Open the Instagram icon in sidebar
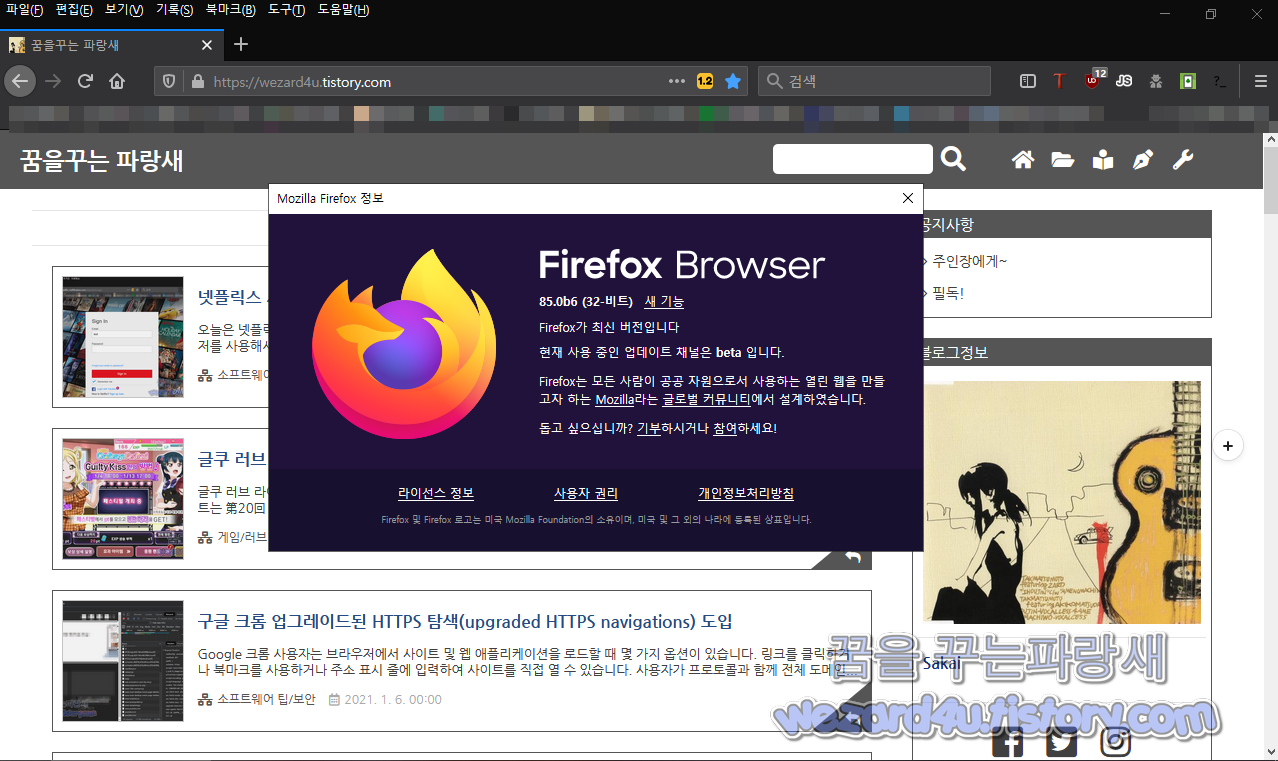The image size is (1278, 761). 1116,741
